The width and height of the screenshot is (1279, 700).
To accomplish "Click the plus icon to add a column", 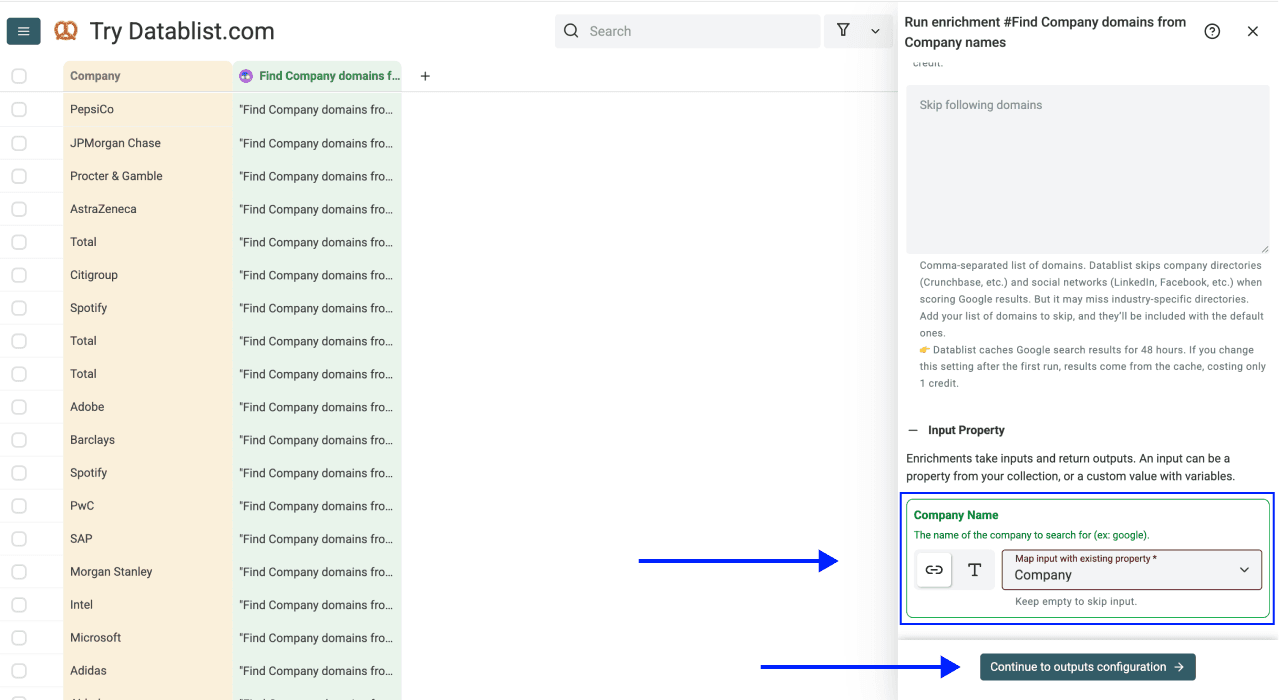I will [424, 75].
